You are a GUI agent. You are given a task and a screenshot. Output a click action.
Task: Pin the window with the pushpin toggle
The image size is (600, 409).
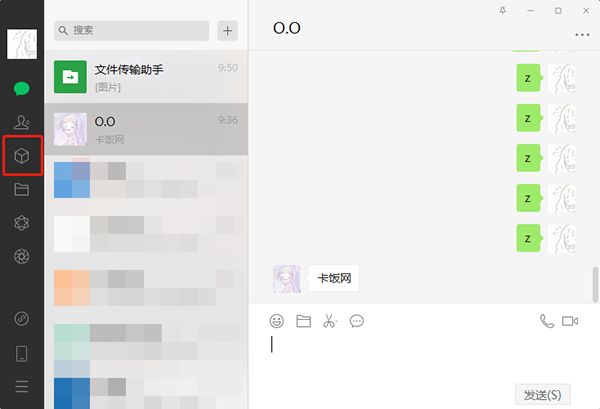(503, 11)
